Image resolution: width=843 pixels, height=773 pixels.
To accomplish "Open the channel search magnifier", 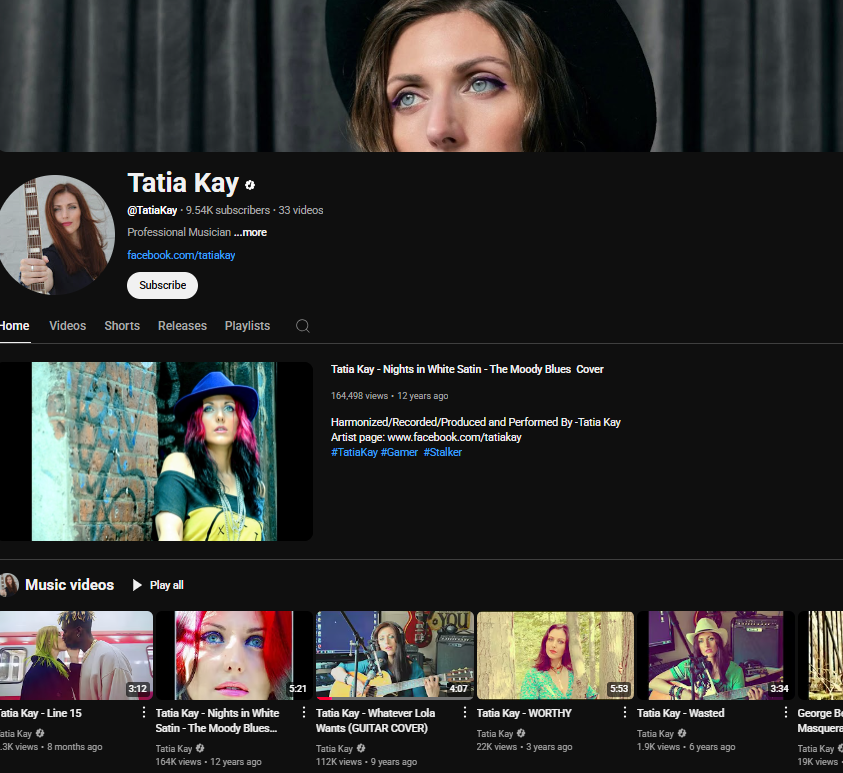I will [302, 325].
